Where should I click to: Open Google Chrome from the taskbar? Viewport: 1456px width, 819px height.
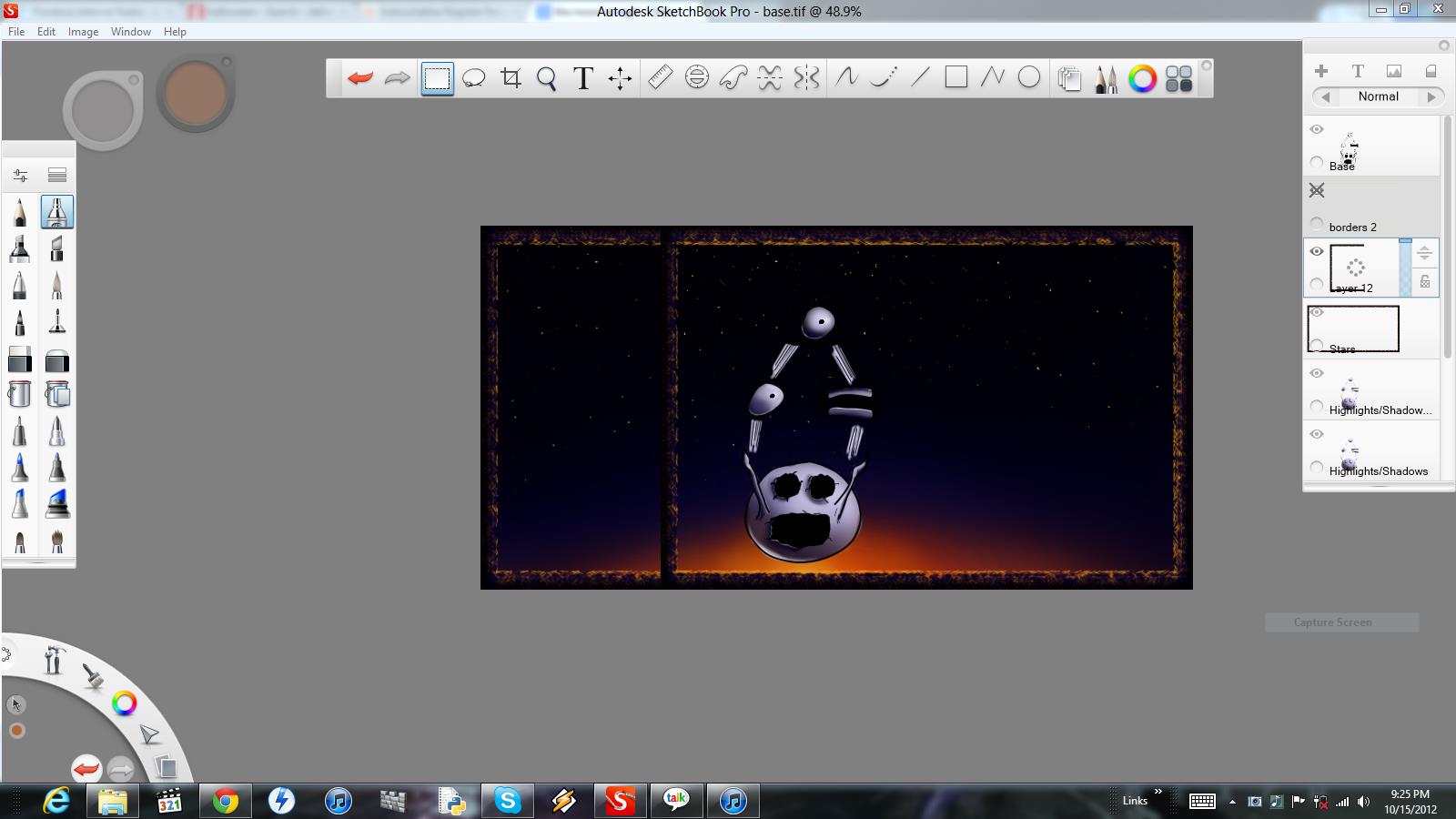click(x=225, y=801)
